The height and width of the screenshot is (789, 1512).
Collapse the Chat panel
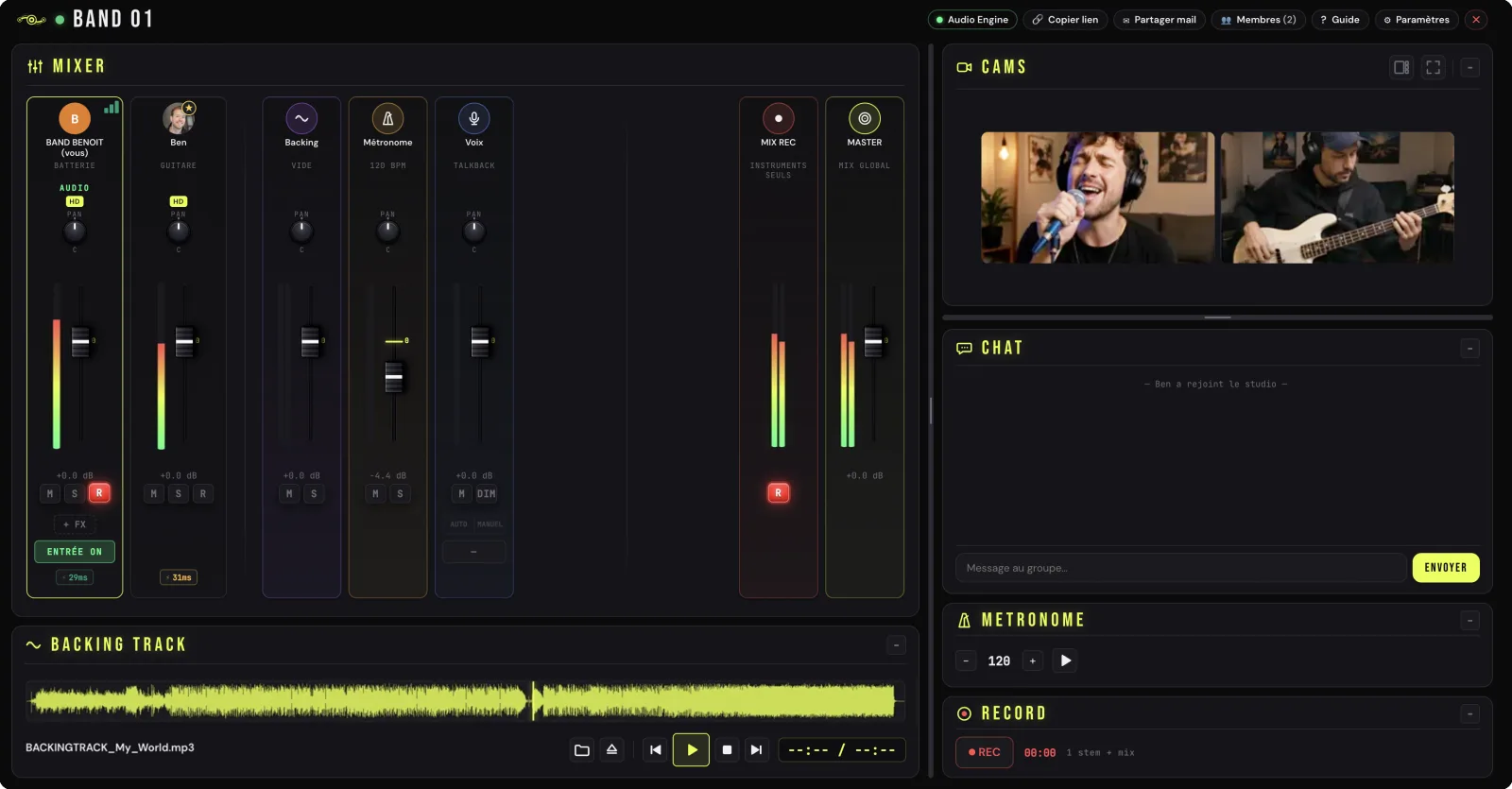click(1469, 348)
